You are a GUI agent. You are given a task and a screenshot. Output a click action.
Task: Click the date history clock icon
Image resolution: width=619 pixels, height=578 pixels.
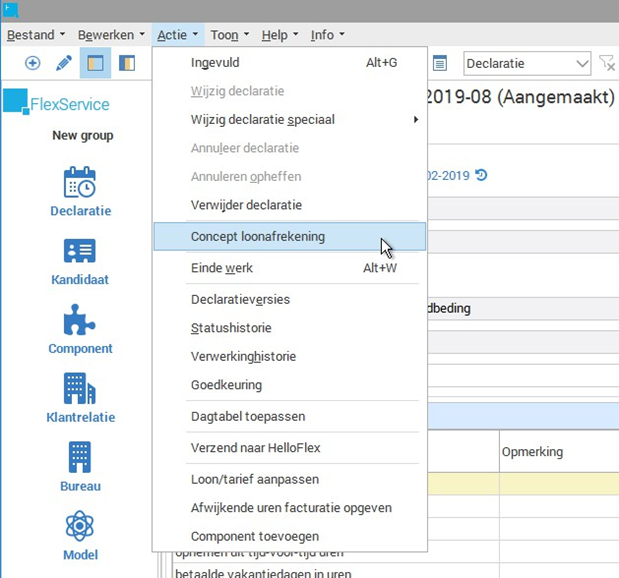(481, 176)
